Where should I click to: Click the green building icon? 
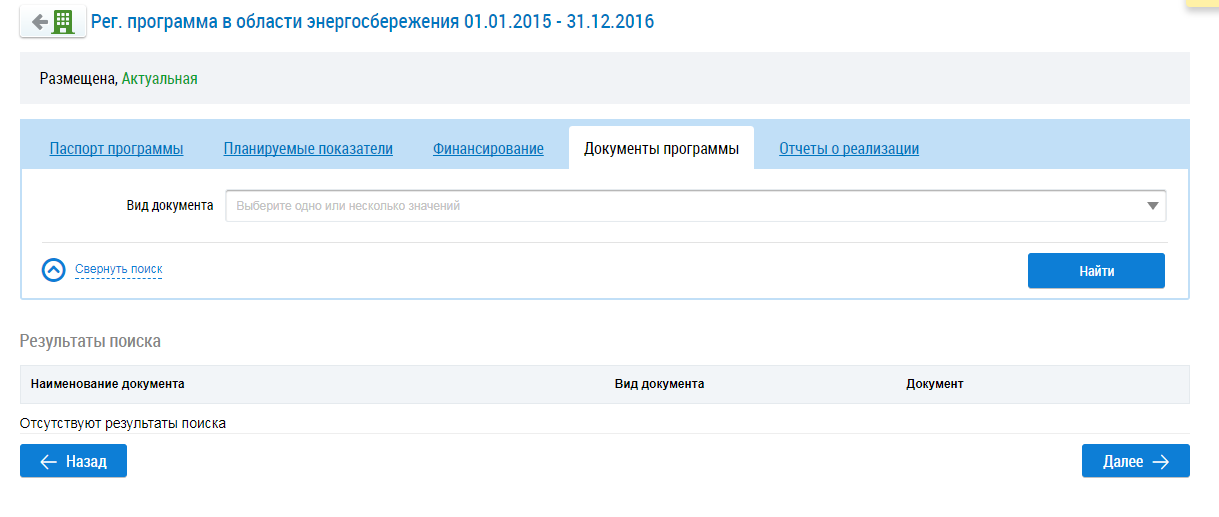[x=65, y=22]
